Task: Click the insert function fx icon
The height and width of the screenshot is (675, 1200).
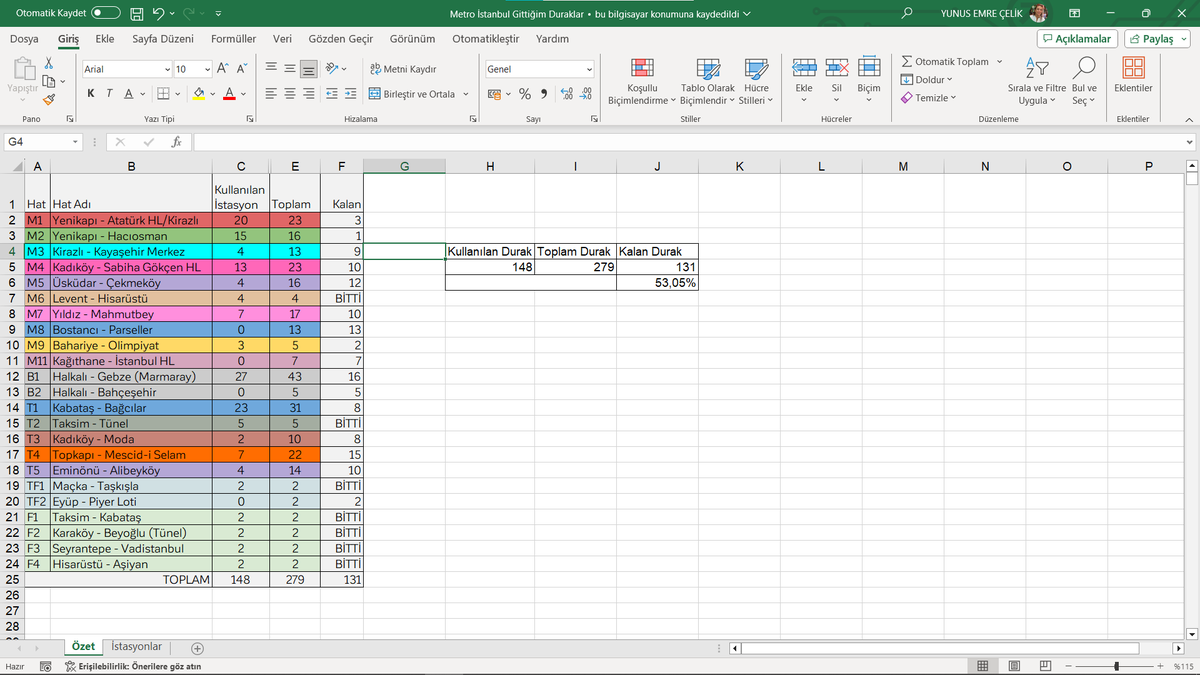Action: [x=176, y=142]
